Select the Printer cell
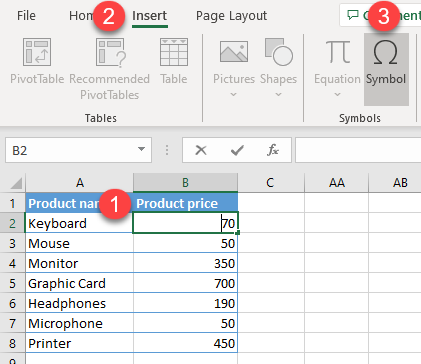Screen dimensions: 421x364 (79, 343)
